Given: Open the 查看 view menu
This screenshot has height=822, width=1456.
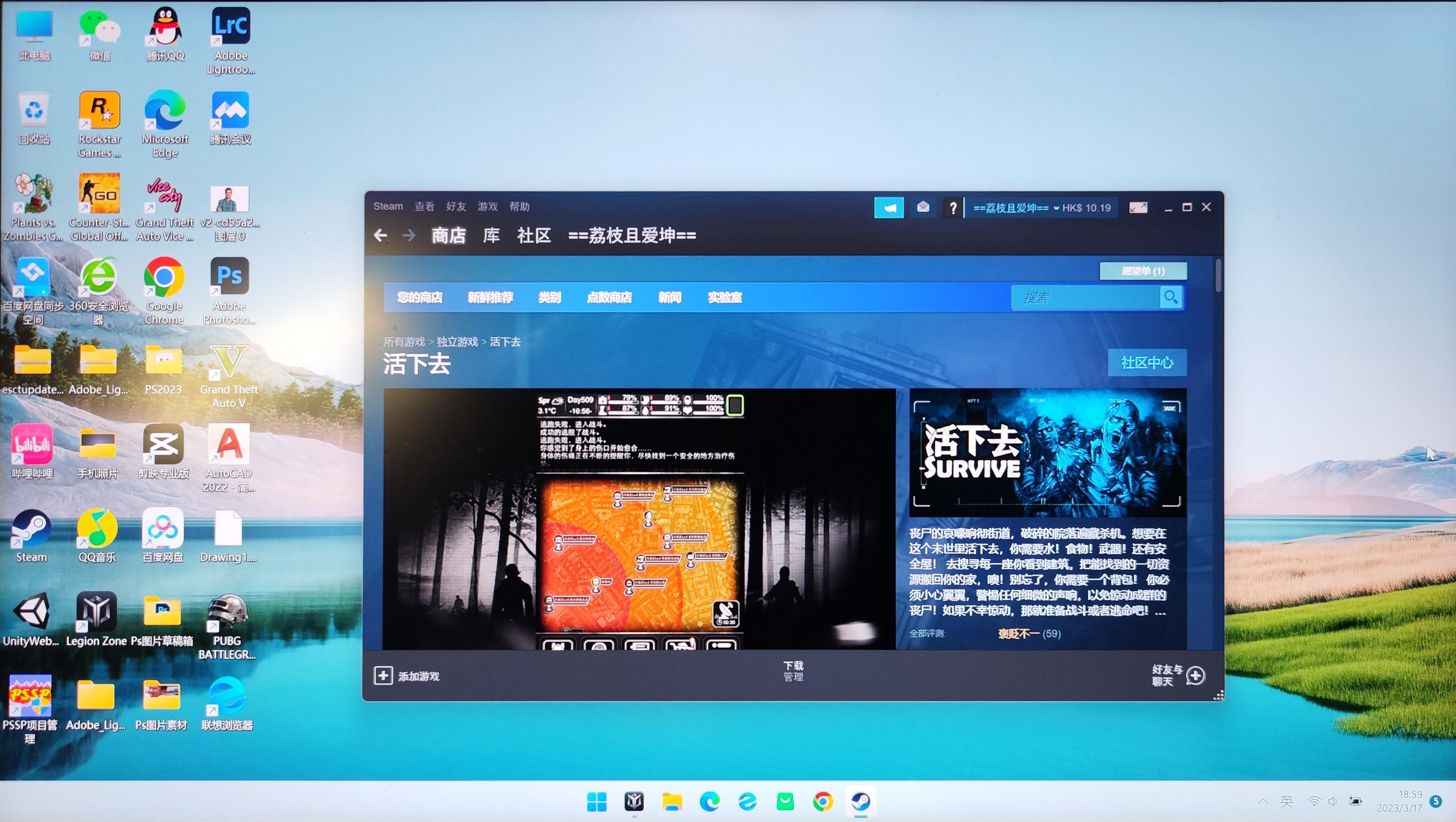Looking at the screenshot, I should pyautogui.click(x=424, y=206).
